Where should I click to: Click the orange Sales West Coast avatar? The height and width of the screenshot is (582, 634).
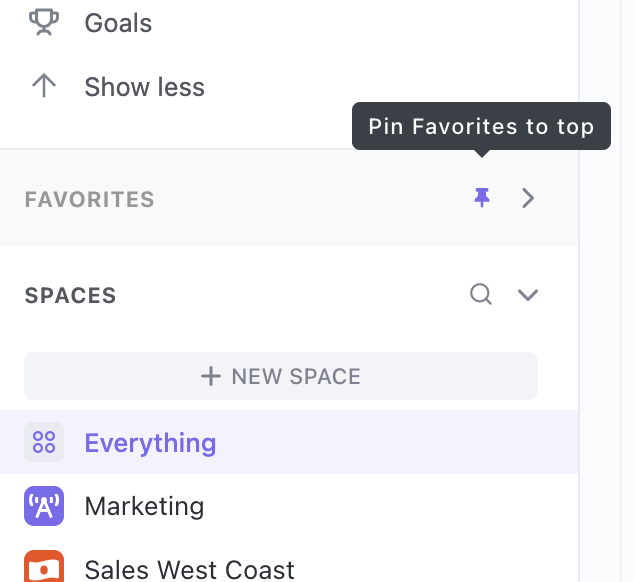(x=44, y=567)
